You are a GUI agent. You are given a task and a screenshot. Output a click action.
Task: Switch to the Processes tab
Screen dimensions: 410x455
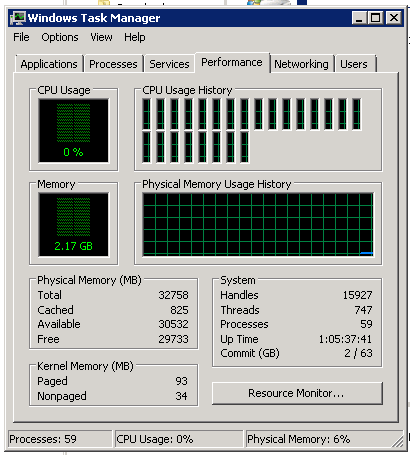113,64
